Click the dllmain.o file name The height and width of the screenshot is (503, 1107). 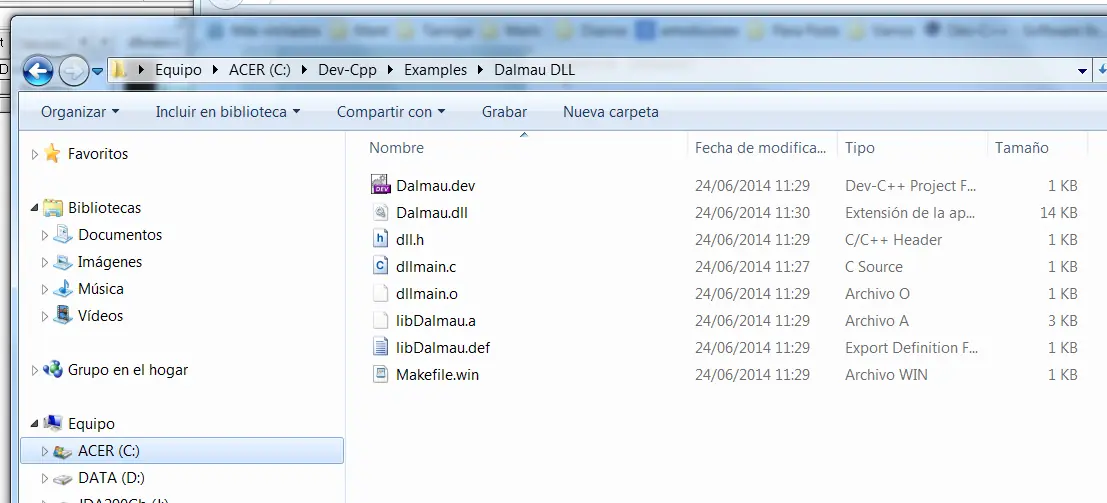(427, 294)
